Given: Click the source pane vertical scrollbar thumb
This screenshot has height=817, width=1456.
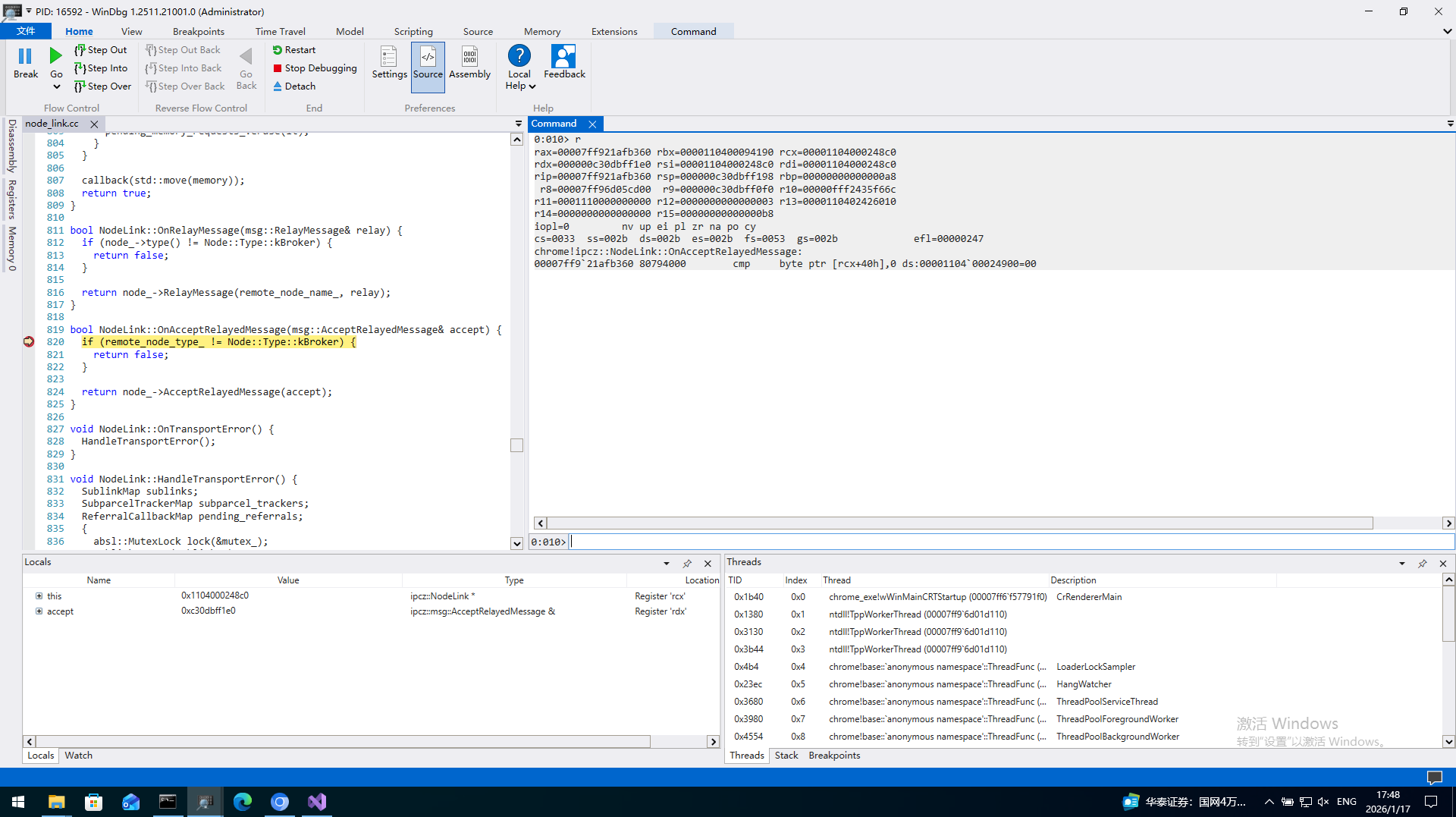Looking at the screenshot, I should 516,445.
